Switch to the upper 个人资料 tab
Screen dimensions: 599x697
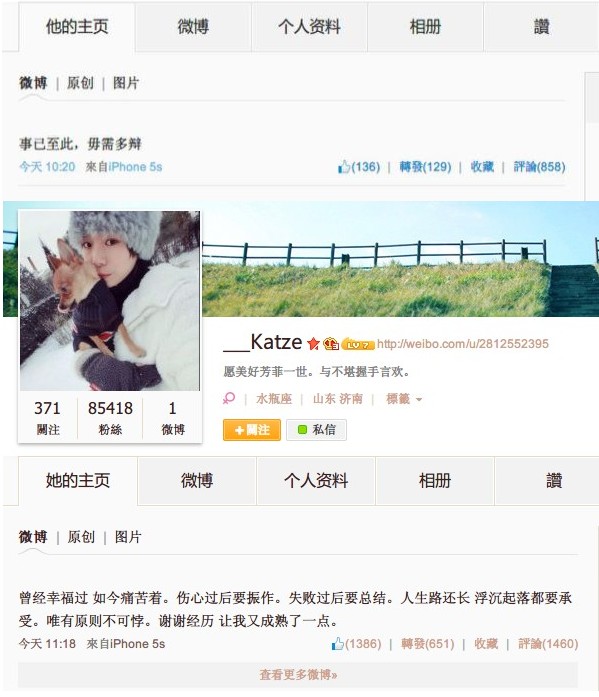pyautogui.click(x=309, y=27)
